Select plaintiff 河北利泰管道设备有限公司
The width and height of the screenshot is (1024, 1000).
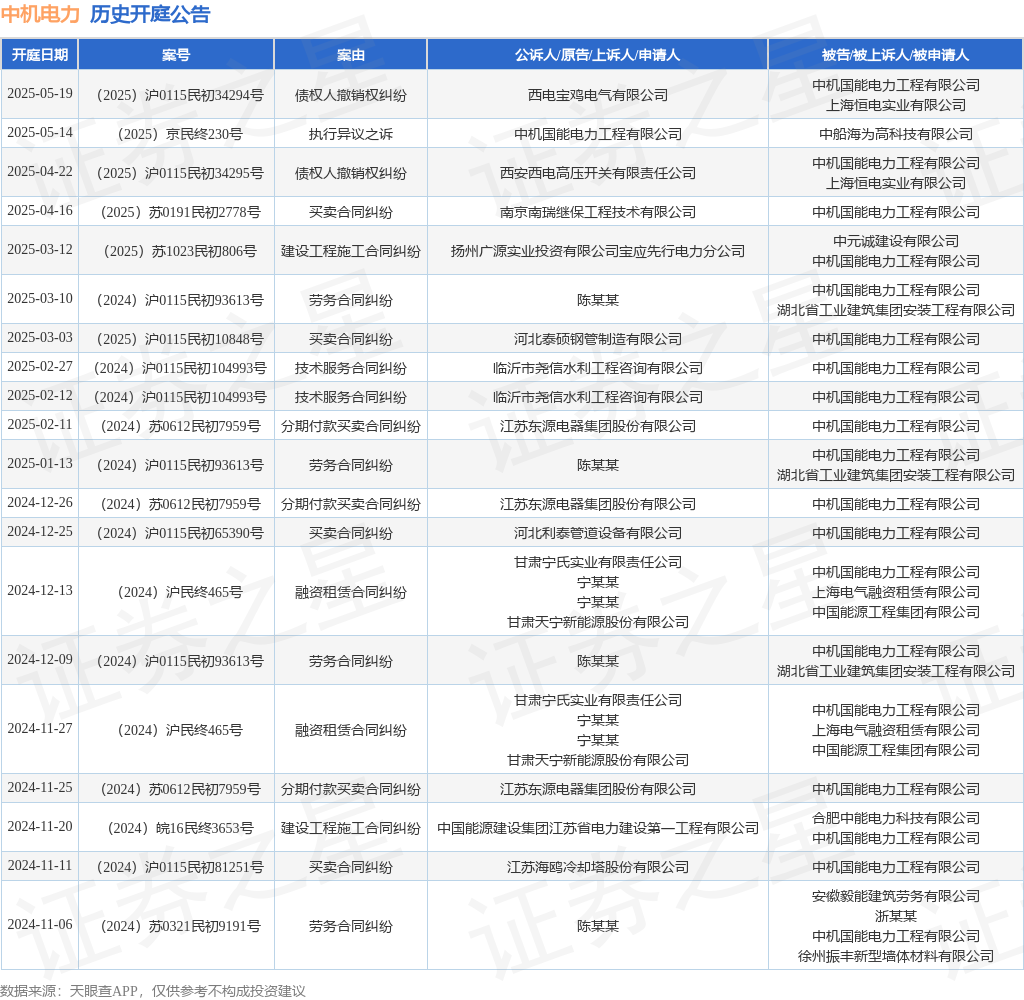coord(598,534)
